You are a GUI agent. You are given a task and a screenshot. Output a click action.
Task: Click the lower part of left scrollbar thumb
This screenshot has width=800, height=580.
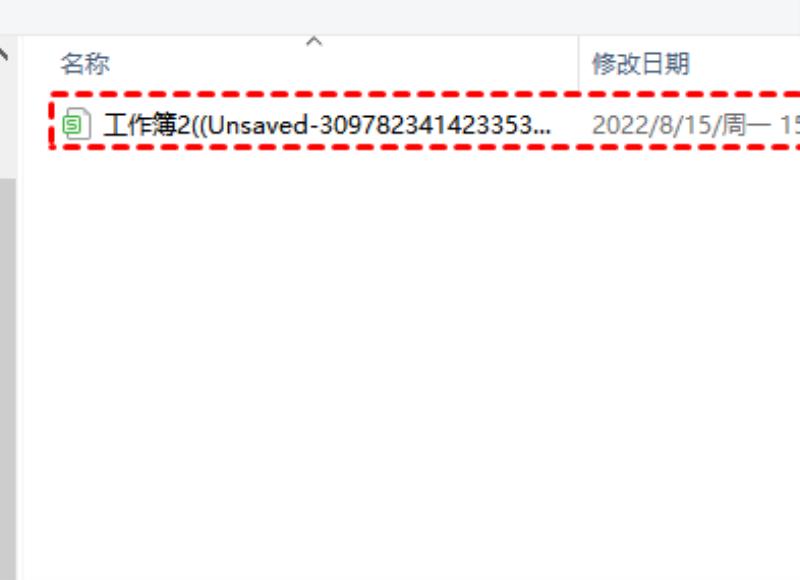tap(8, 510)
